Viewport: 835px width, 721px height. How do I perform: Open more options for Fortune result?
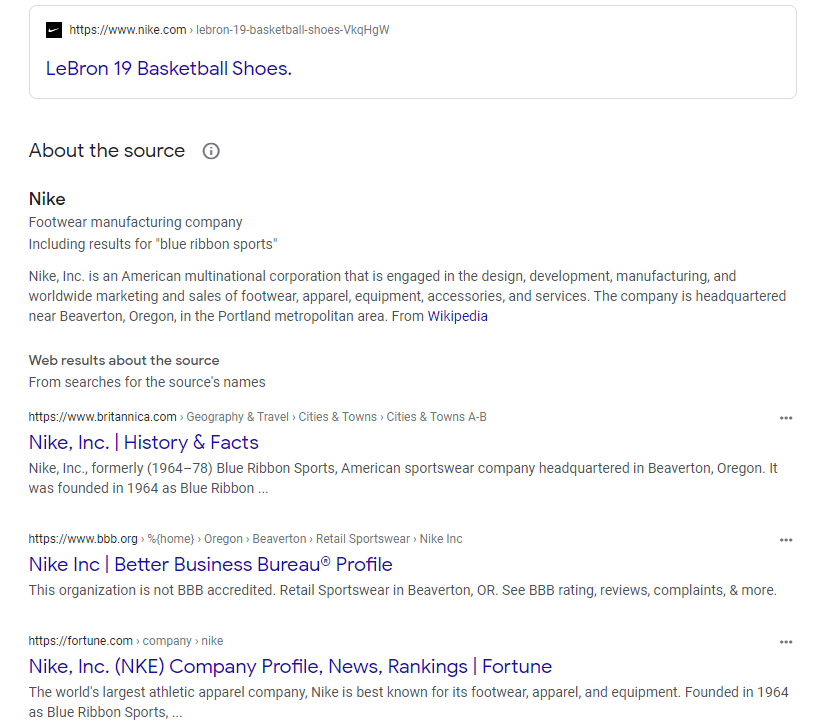786,642
